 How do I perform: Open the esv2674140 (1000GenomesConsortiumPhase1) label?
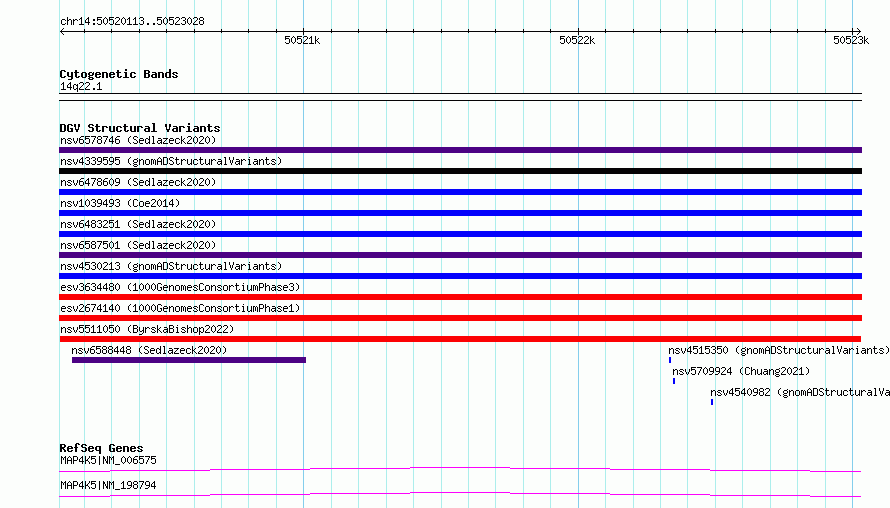[x=180, y=308]
